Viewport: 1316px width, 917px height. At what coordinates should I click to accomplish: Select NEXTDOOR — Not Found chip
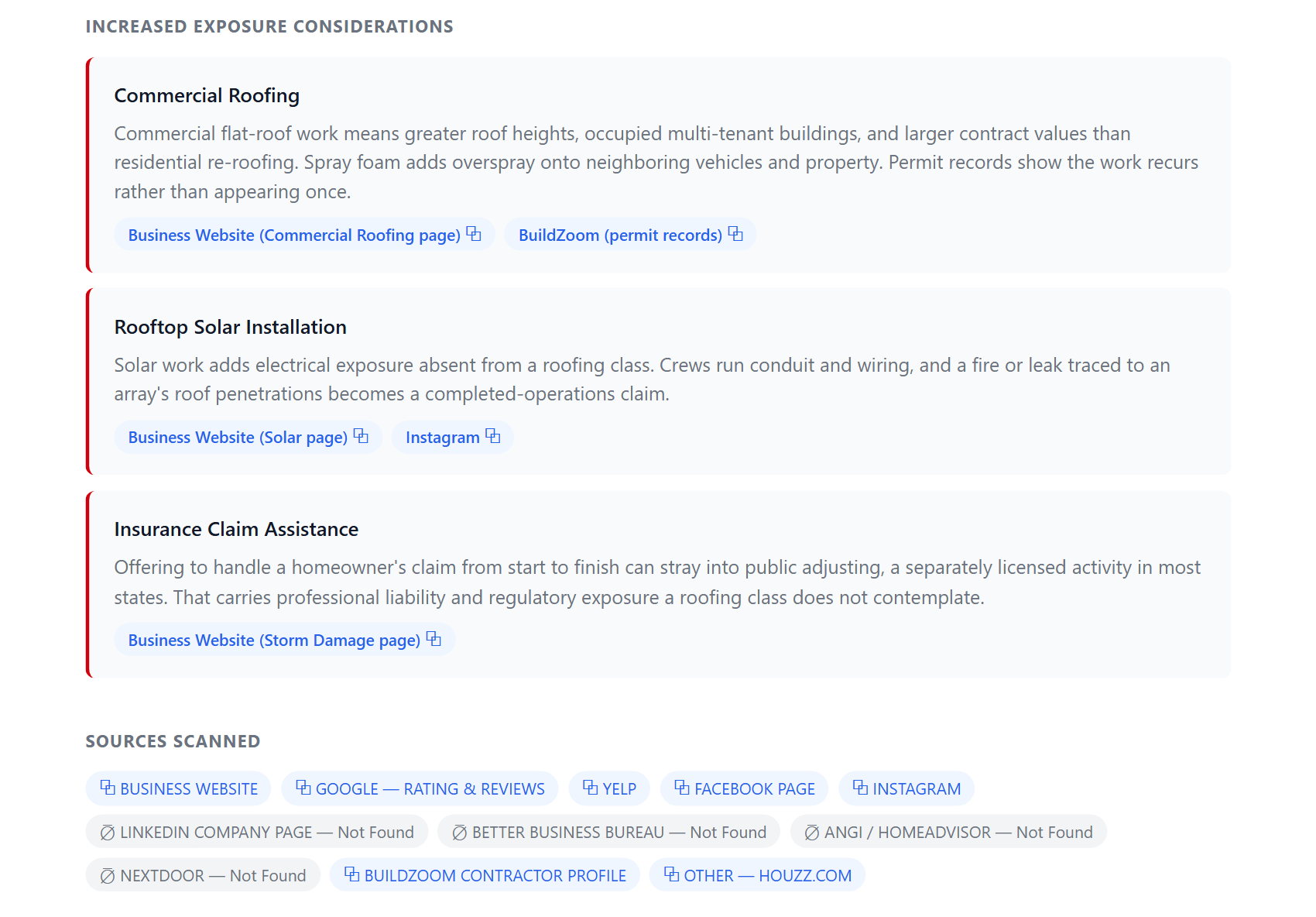point(203,875)
